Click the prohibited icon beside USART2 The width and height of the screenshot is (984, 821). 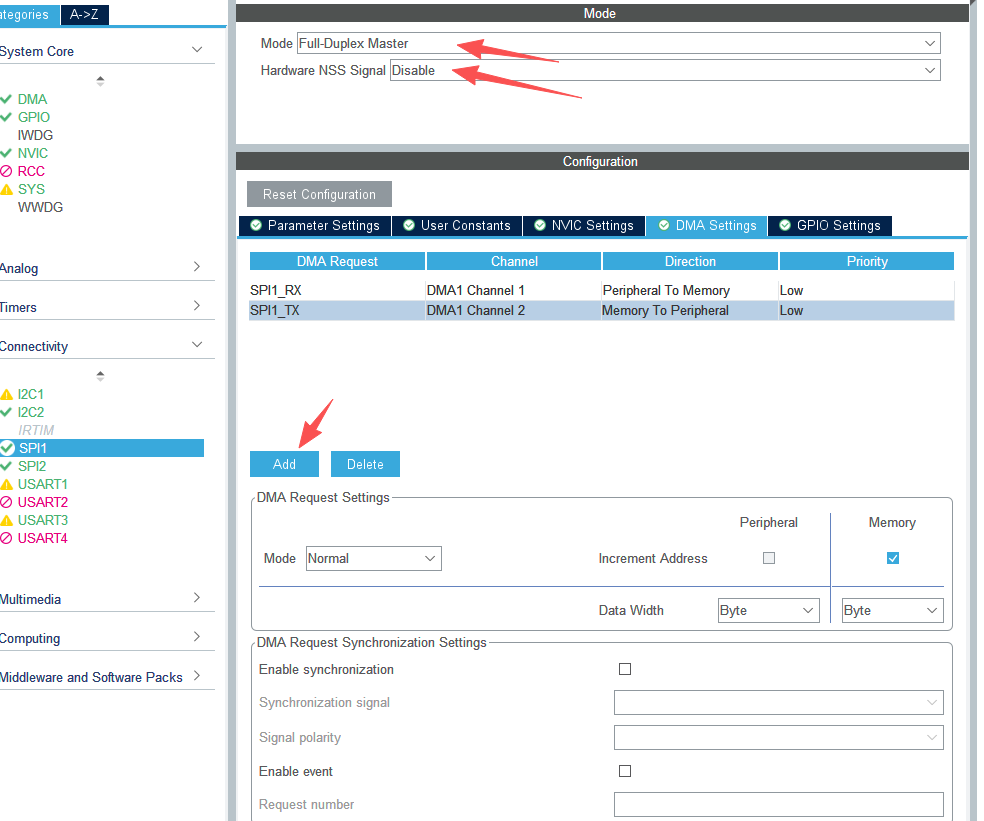point(6,502)
